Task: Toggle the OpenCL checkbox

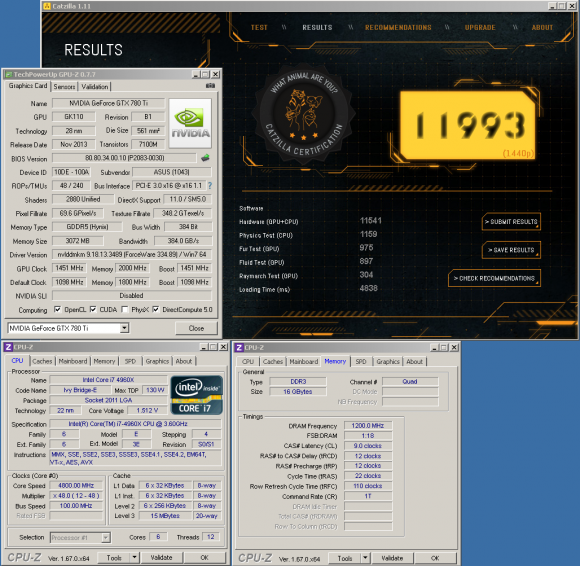Action: click(x=57, y=309)
